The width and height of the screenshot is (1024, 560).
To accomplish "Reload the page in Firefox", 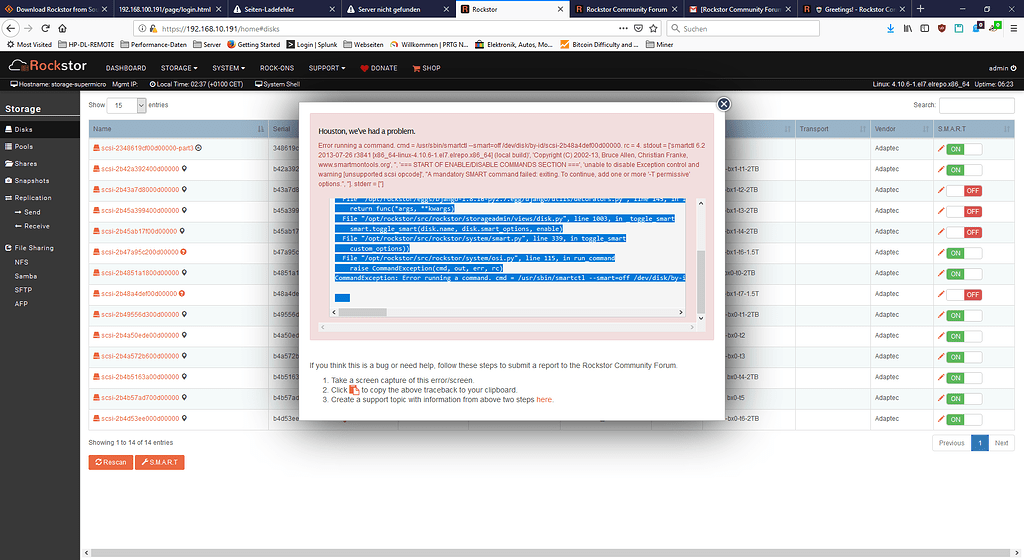I will tap(45, 29).
